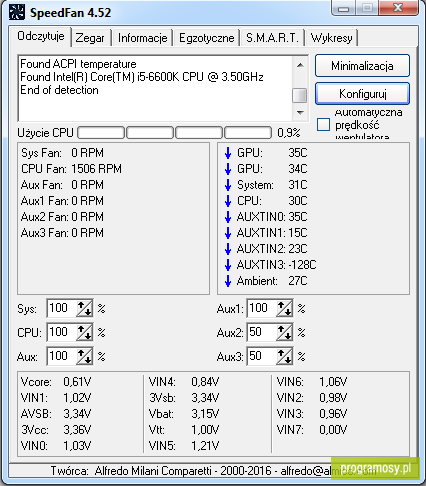Click the 'Found ACPI temperature' log line
Viewport: 426px width, 486px height.
(78, 64)
